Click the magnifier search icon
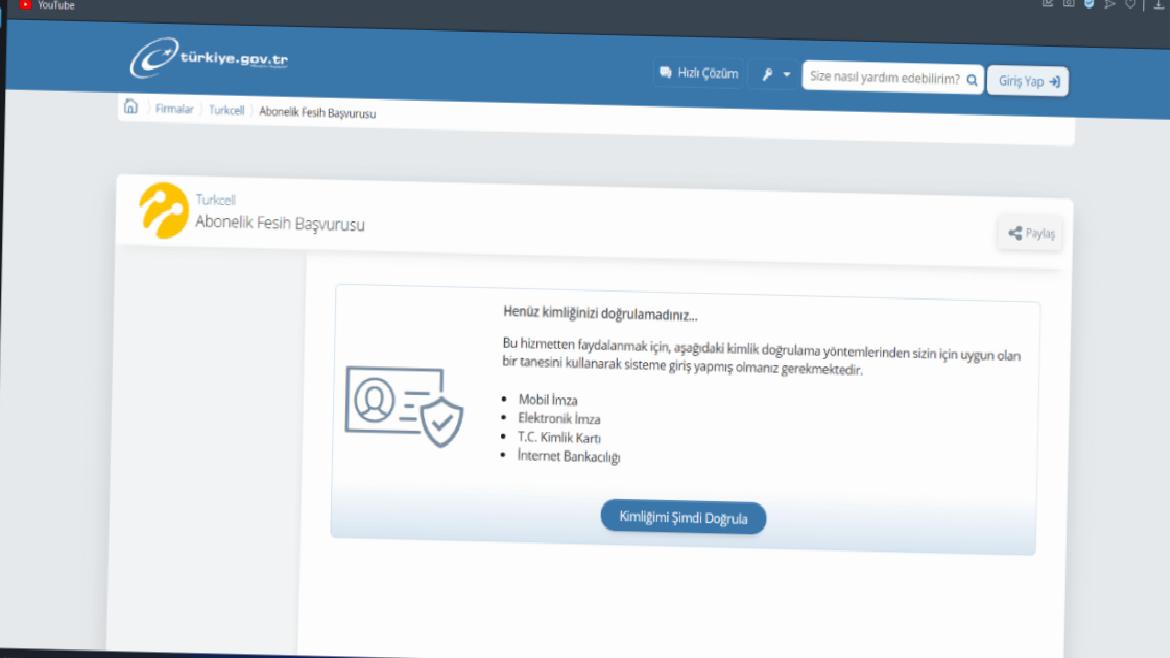The image size is (1170, 658). tap(972, 80)
